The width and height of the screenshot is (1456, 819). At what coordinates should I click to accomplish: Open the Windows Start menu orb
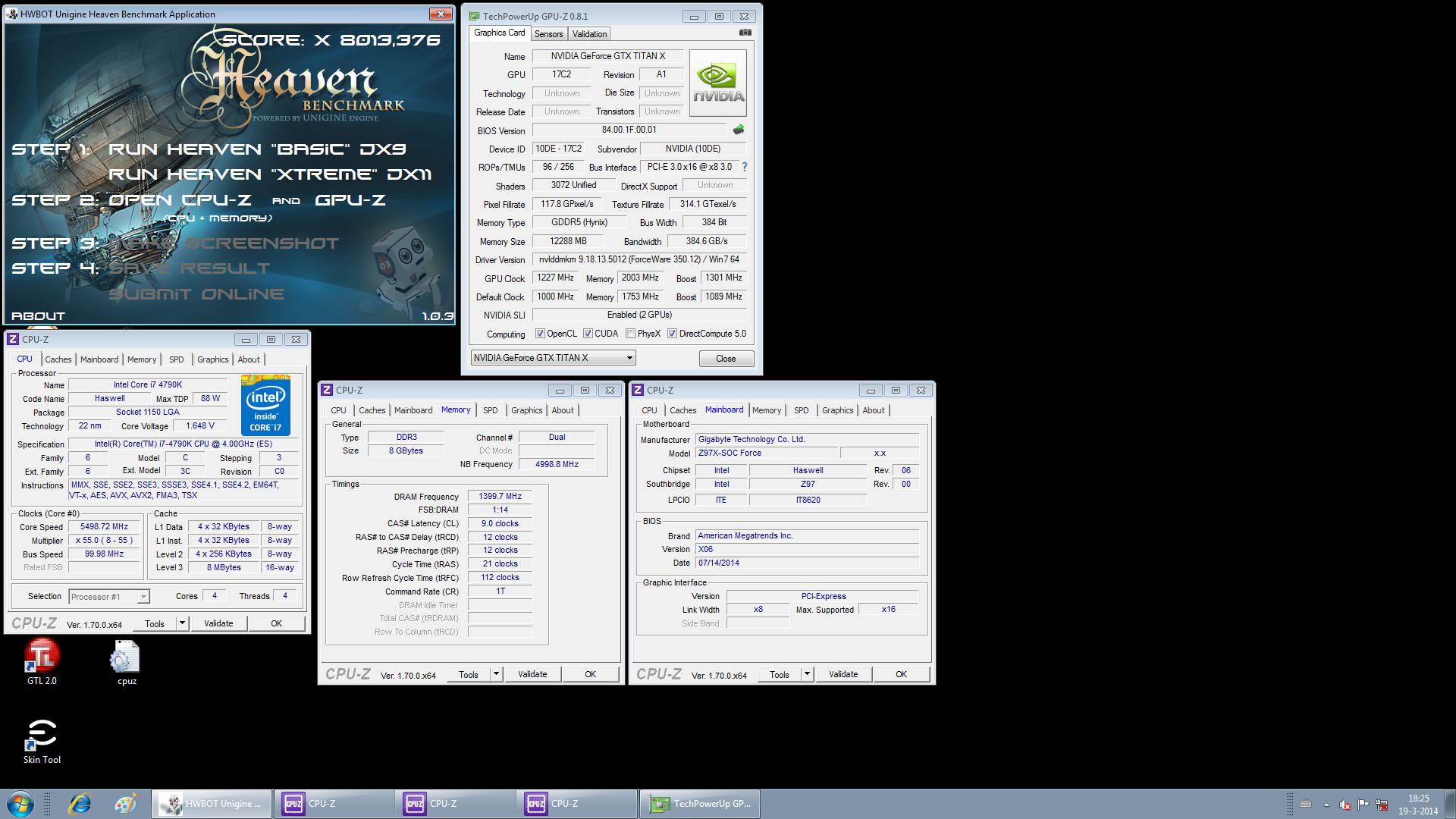tap(20, 804)
